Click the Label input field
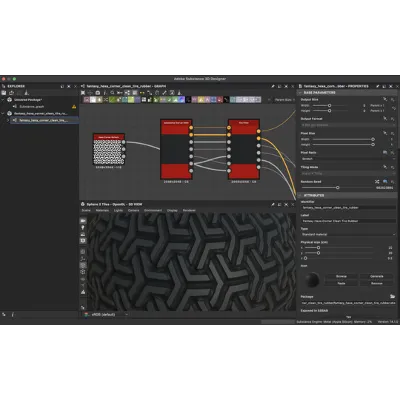Screen dimensions: 400x400 point(348,221)
